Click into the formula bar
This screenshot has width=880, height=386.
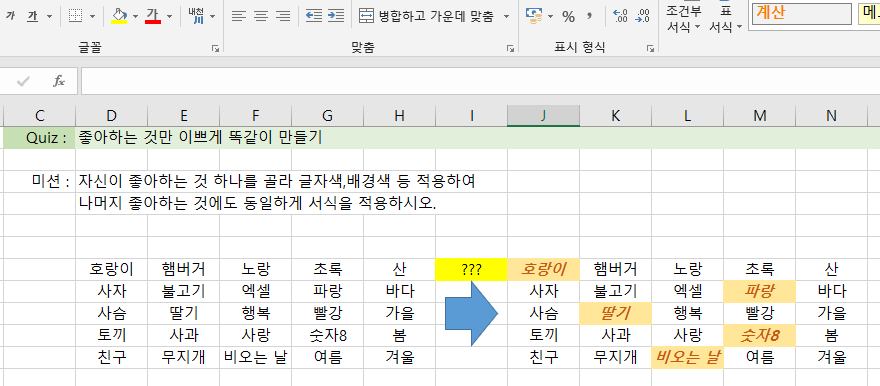point(480,81)
